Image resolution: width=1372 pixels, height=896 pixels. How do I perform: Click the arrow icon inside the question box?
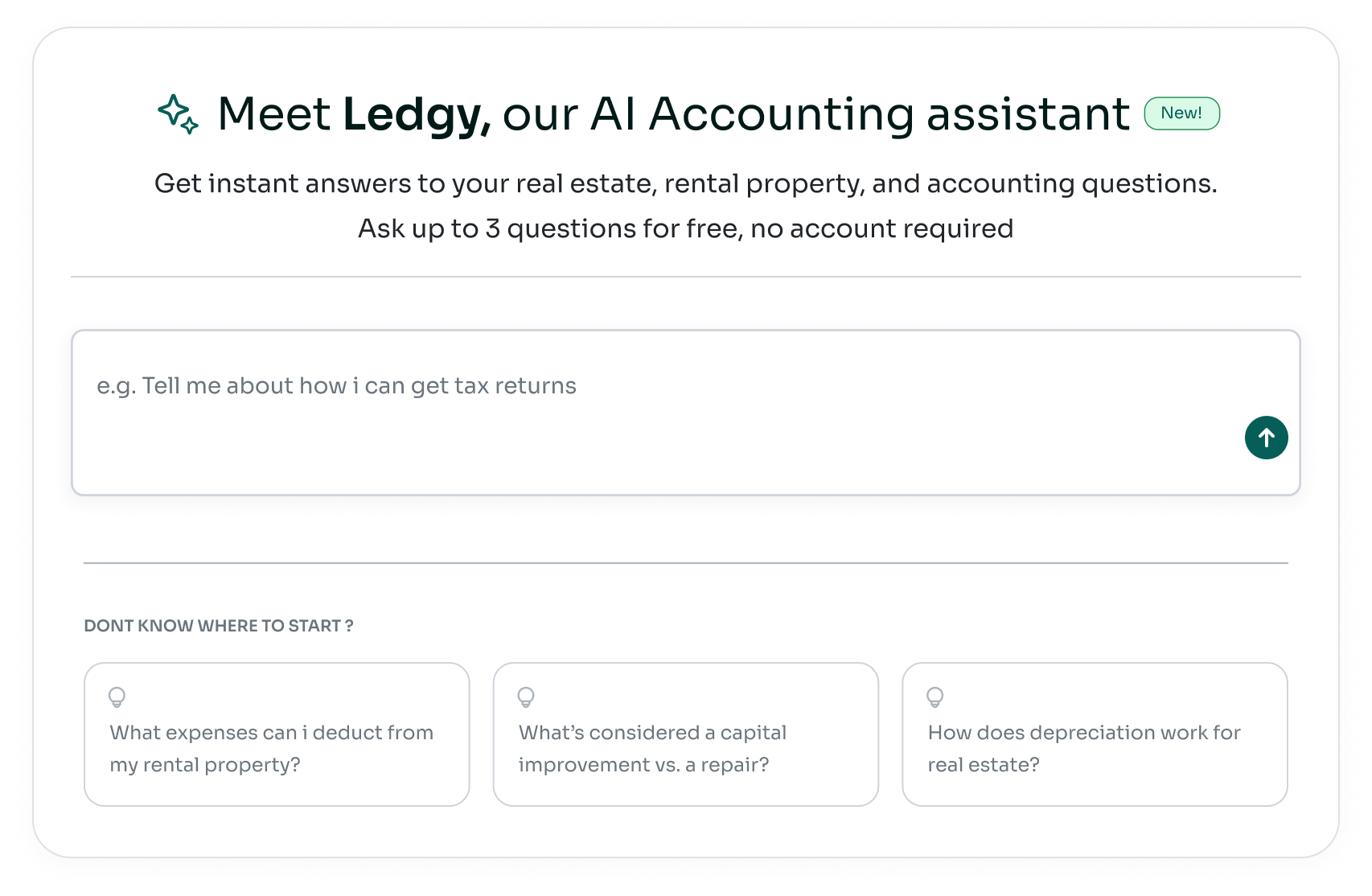tap(1266, 438)
